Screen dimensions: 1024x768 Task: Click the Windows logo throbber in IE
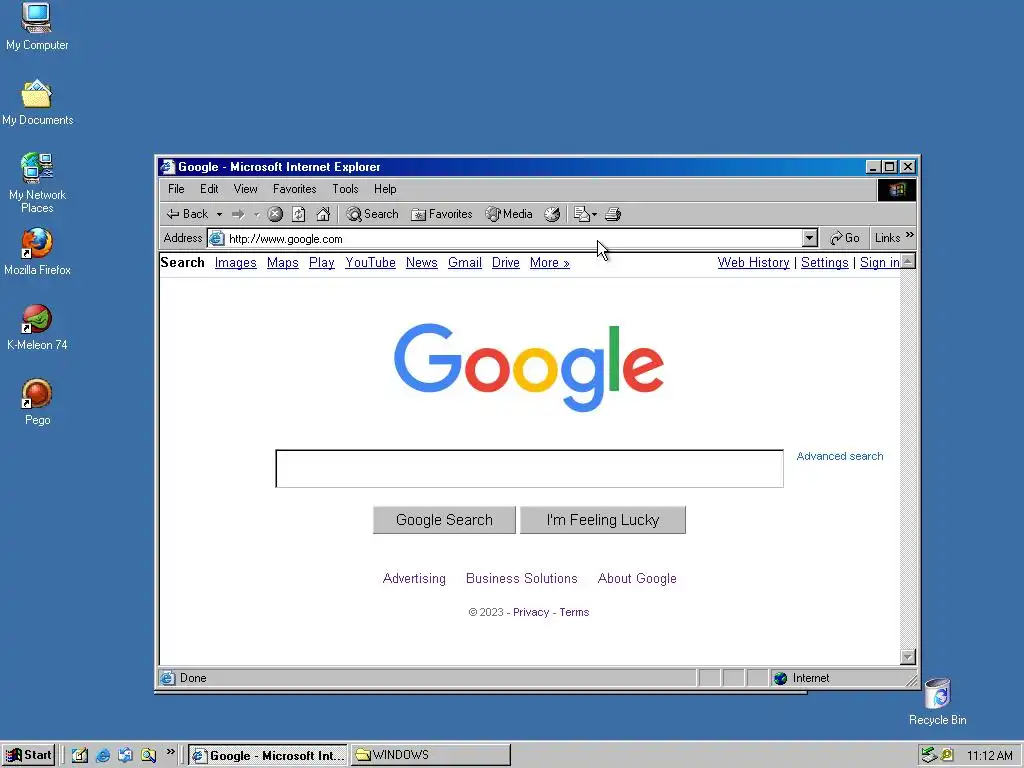(x=897, y=190)
